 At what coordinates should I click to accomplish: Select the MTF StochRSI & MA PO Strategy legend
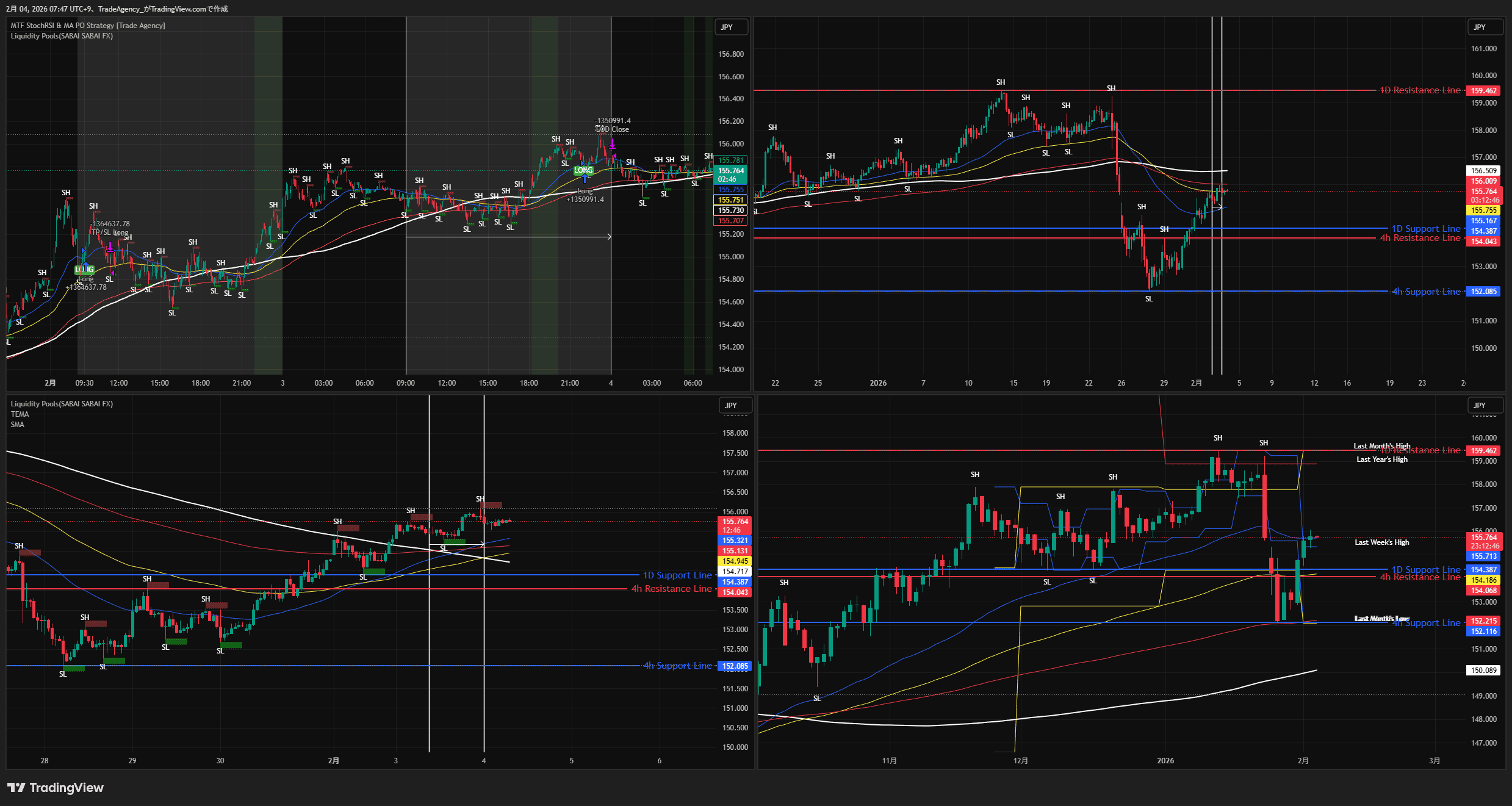(88, 26)
